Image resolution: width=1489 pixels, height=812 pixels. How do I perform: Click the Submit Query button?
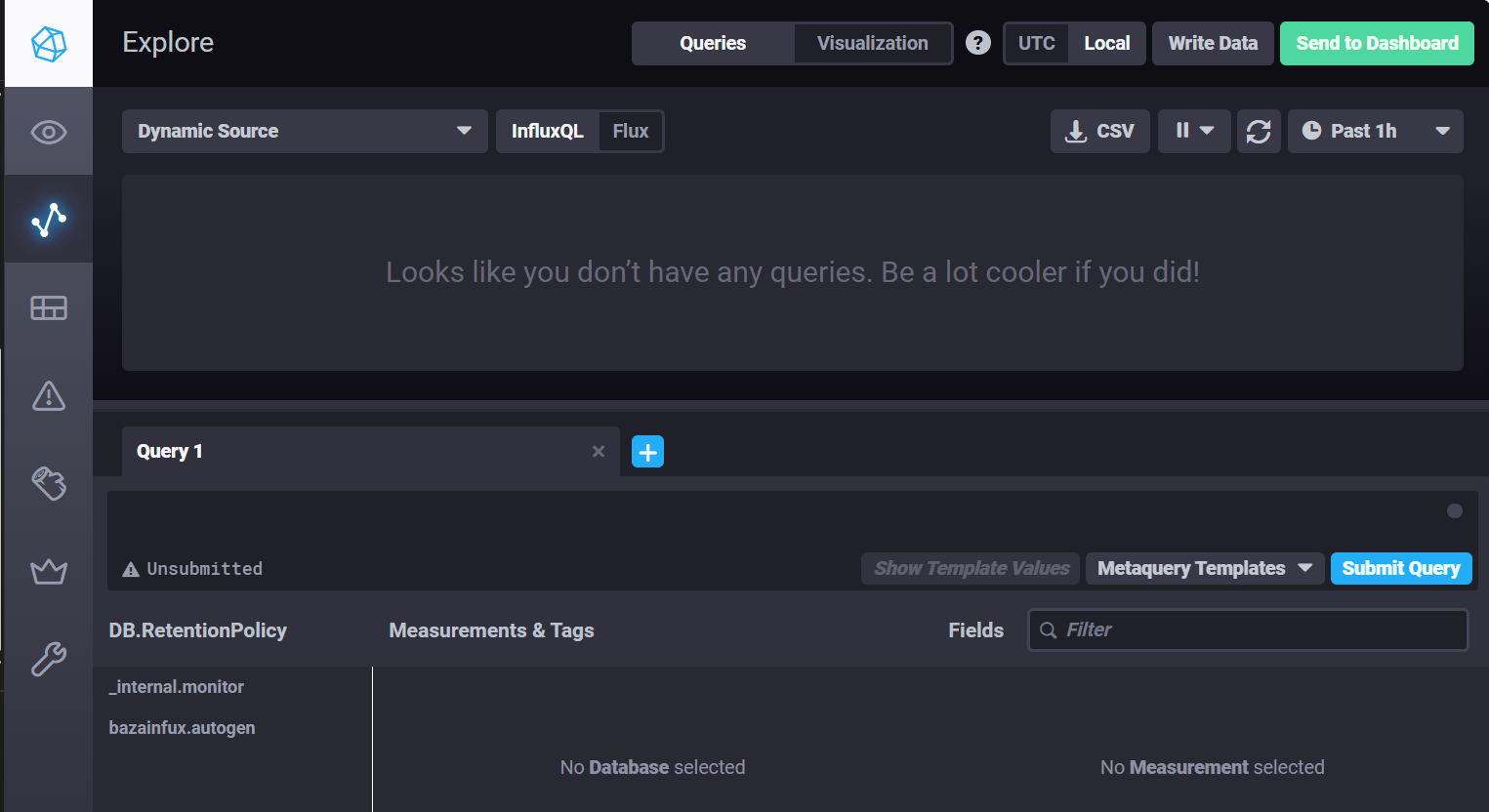[1400, 568]
